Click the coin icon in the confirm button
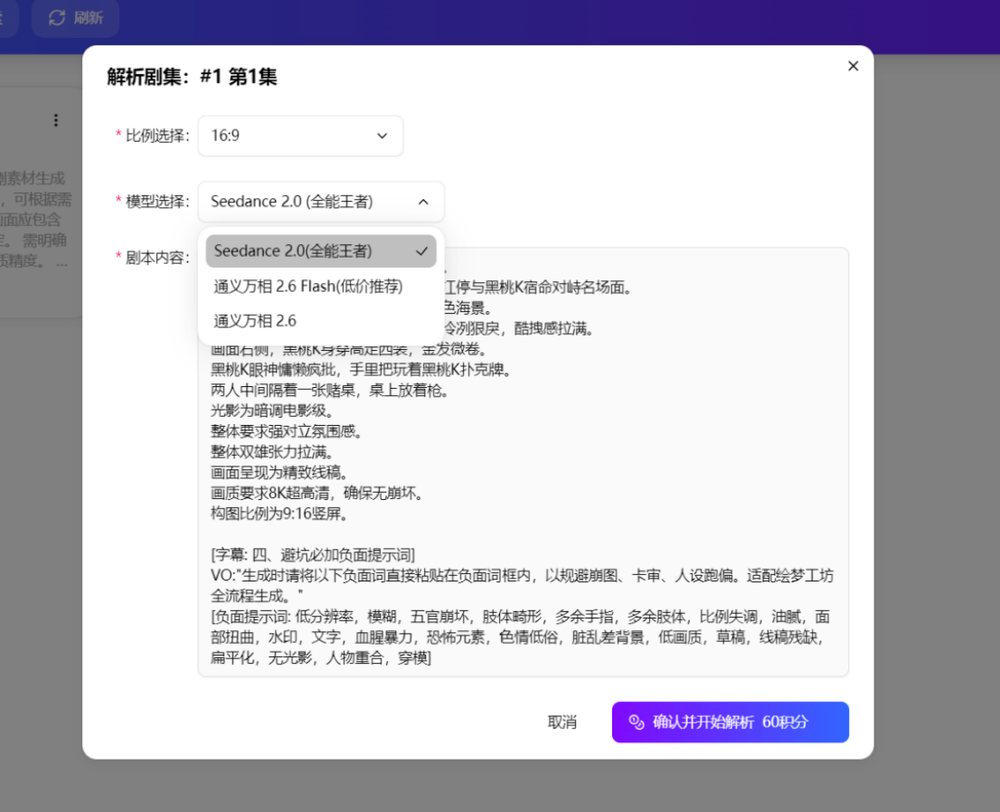This screenshot has width=1000, height=812. pos(636,722)
